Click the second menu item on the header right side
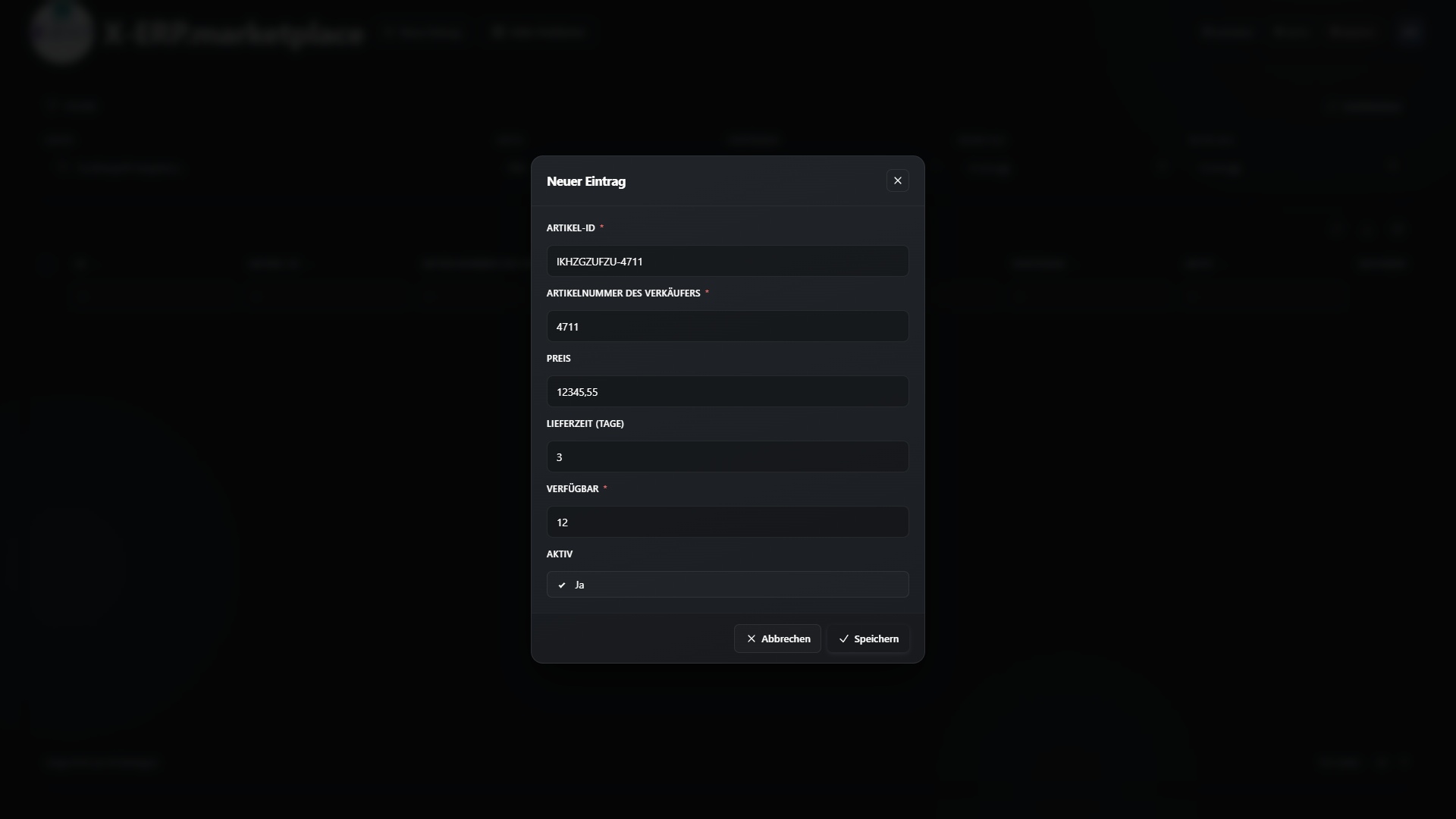The height and width of the screenshot is (819, 1456). point(1291,32)
